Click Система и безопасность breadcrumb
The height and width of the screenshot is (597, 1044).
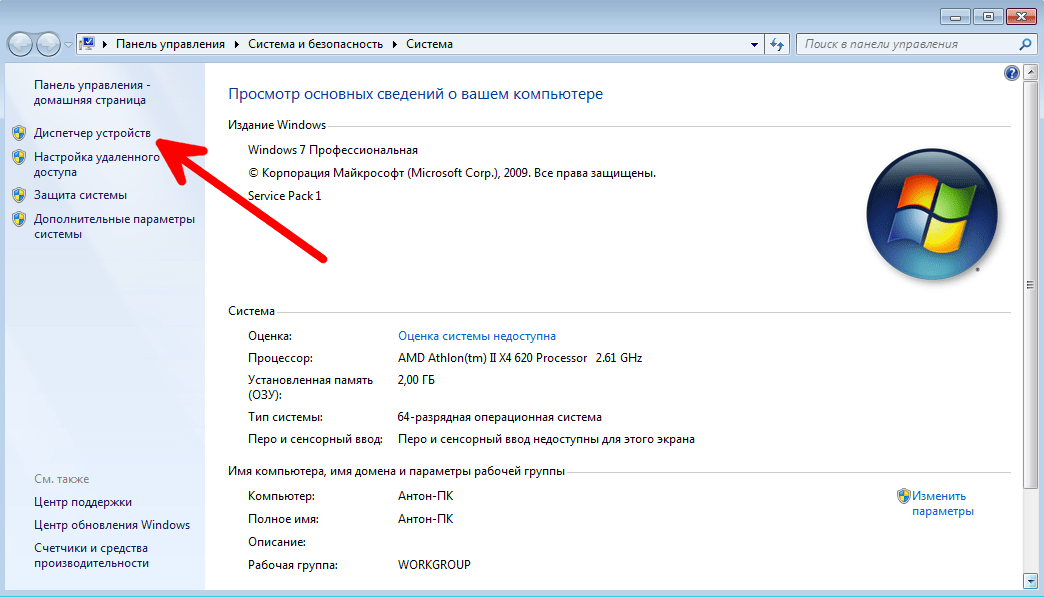[x=316, y=44]
